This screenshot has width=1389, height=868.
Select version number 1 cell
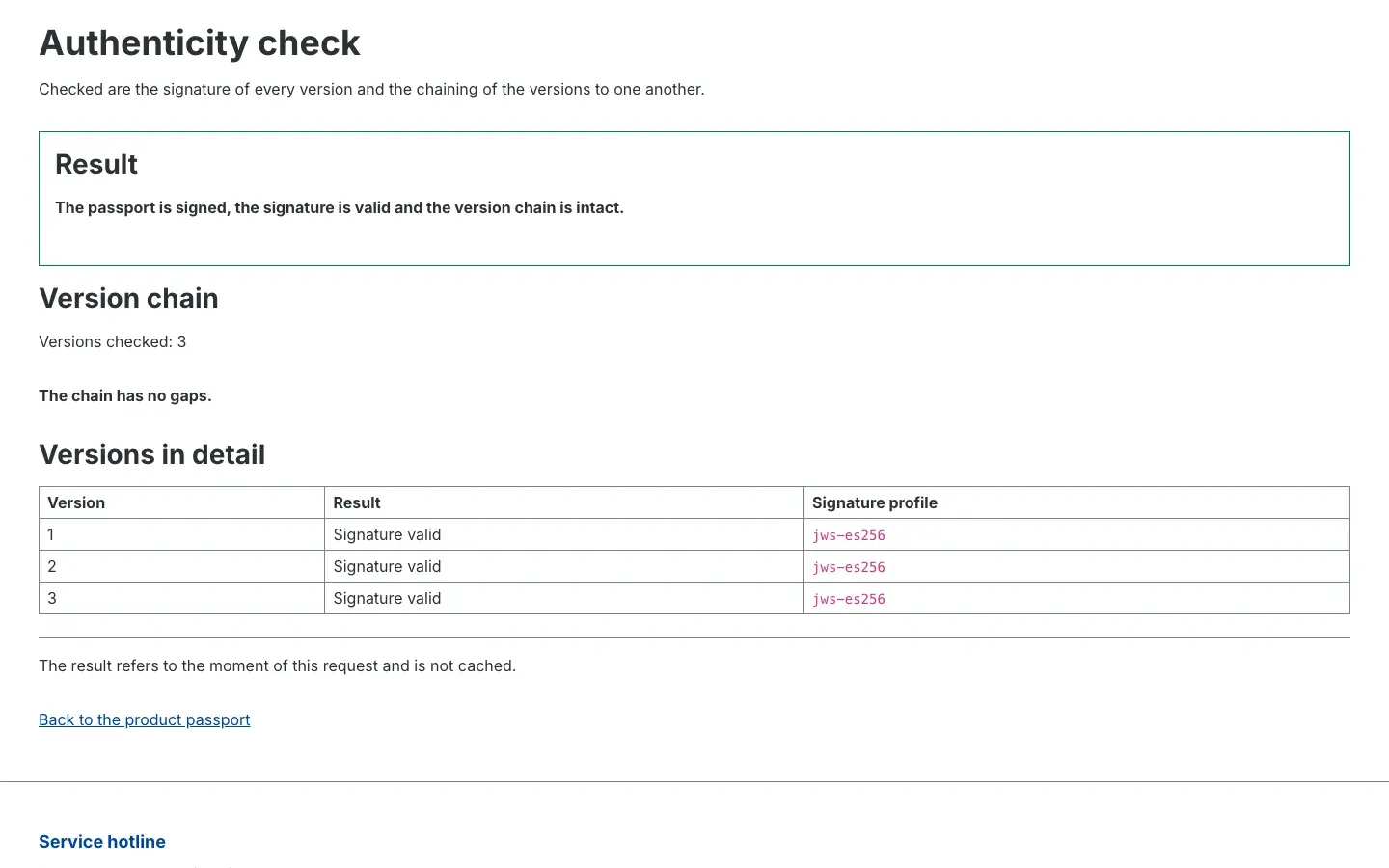point(182,534)
